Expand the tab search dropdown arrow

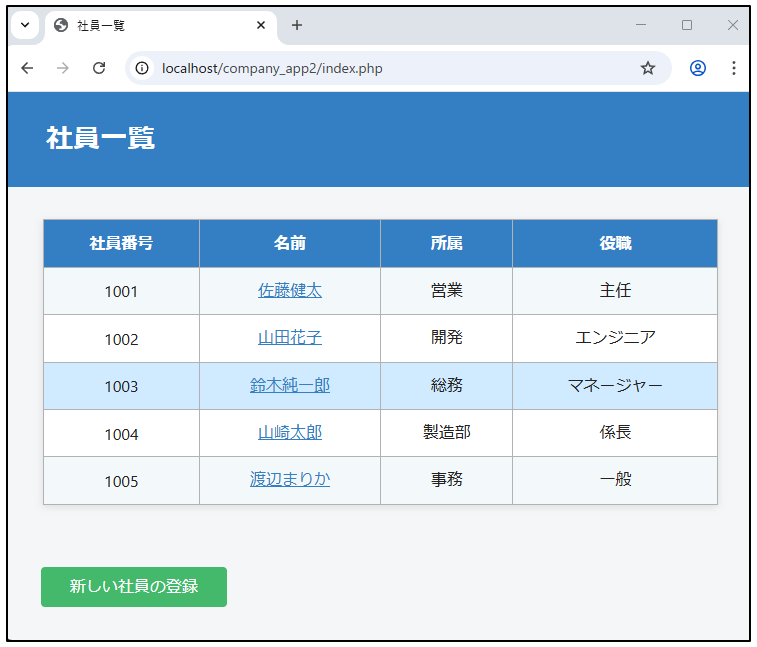pyautogui.click(x=25, y=25)
